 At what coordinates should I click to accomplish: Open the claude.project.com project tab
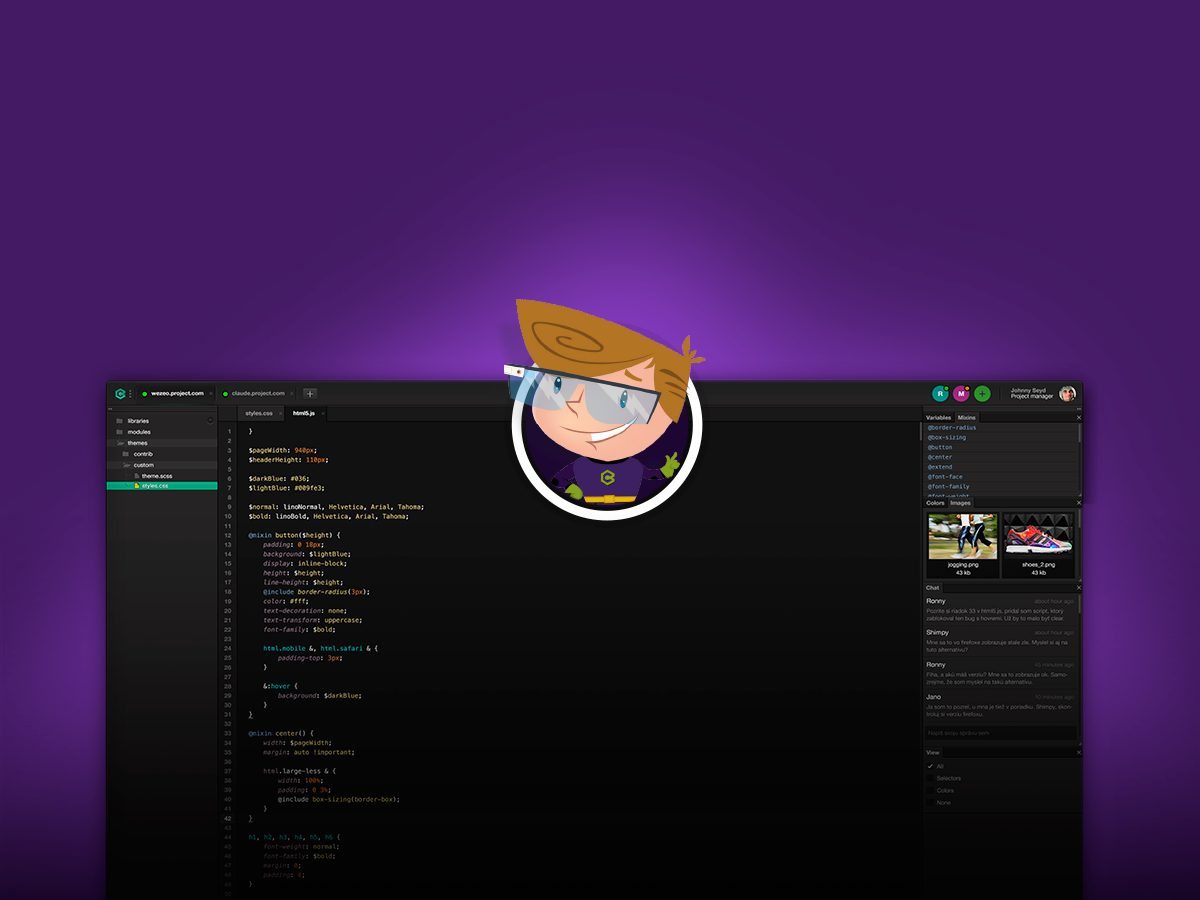pyautogui.click(x=256, y=394)
